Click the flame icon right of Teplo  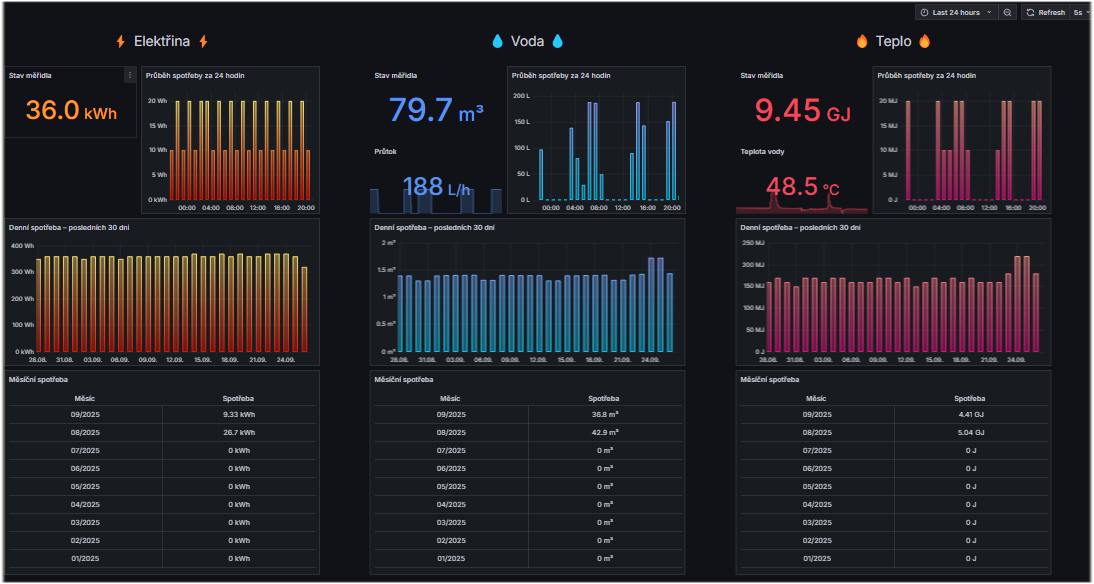[924, 42]
